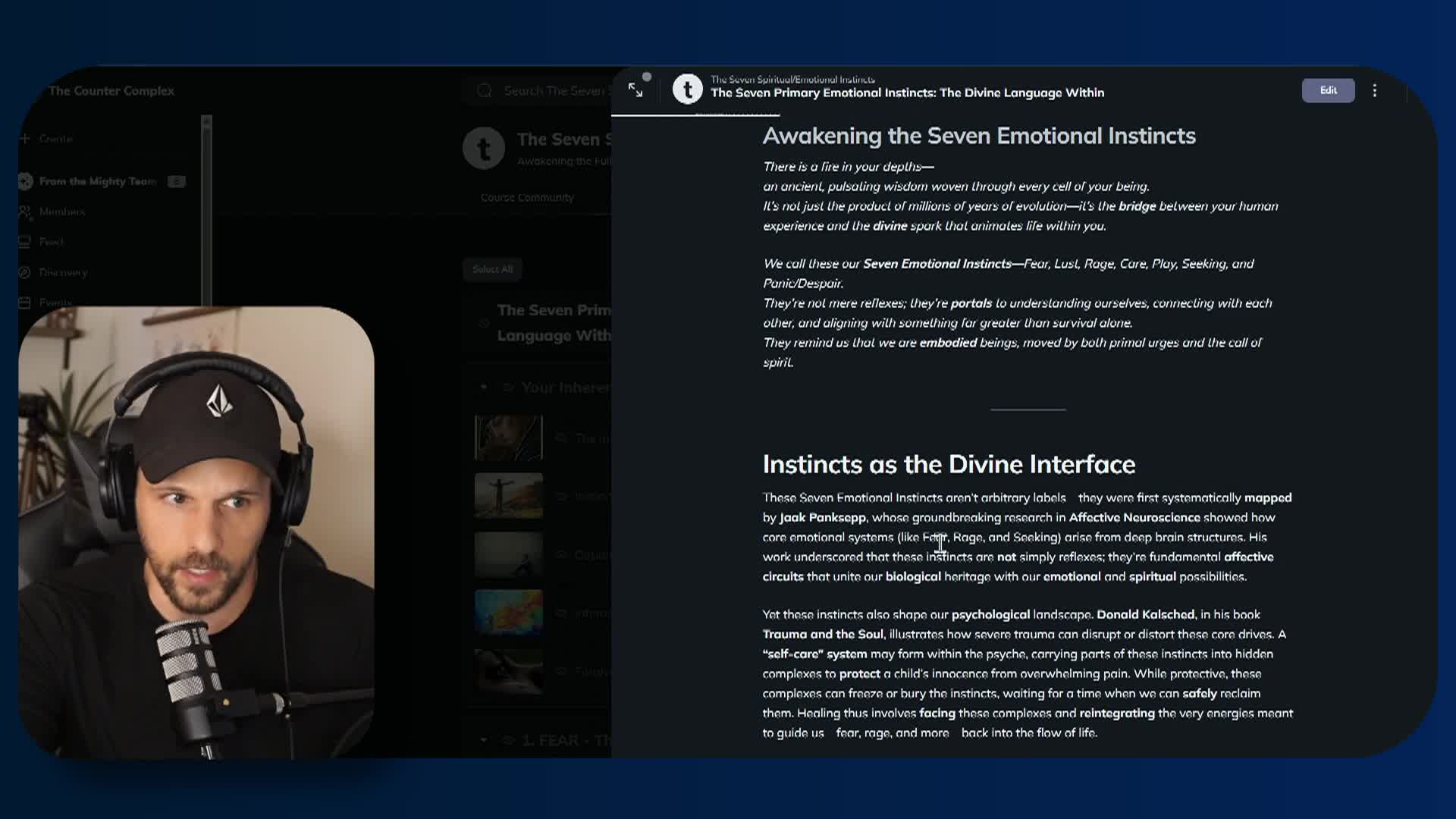Click the plus icon beside Create
The image size is (1456, 819).
click(x=25, y=139)
